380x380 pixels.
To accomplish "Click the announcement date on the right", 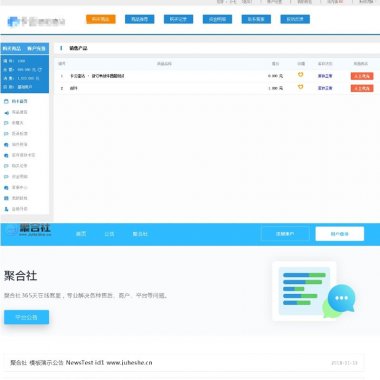I will (x=344, y=363).
